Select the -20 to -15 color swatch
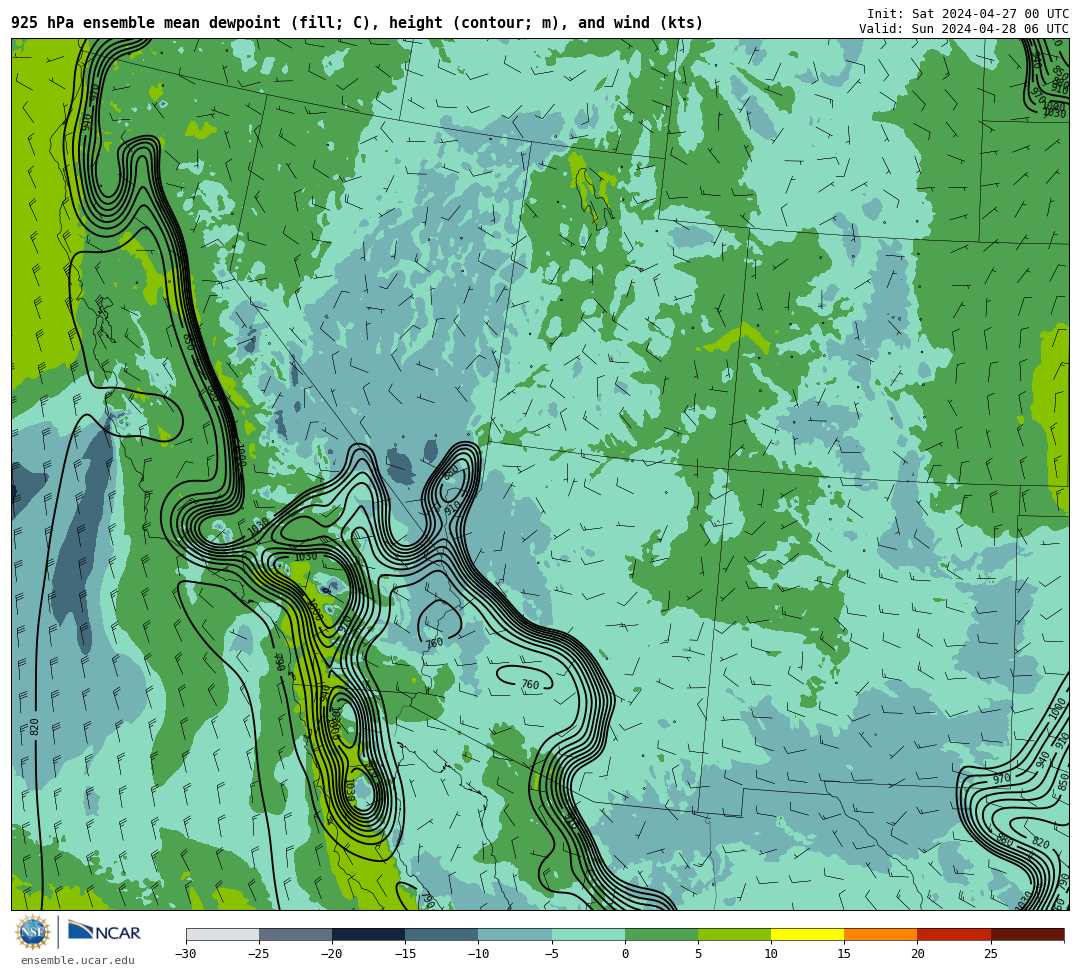 pos(368,934)
